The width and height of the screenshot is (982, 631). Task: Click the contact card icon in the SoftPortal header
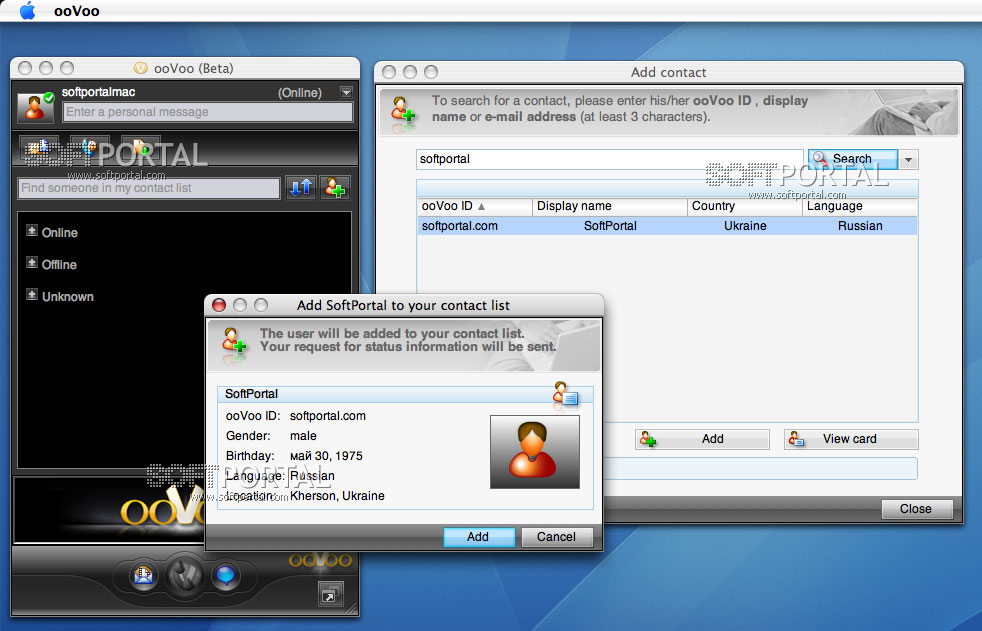pos(565,395)
